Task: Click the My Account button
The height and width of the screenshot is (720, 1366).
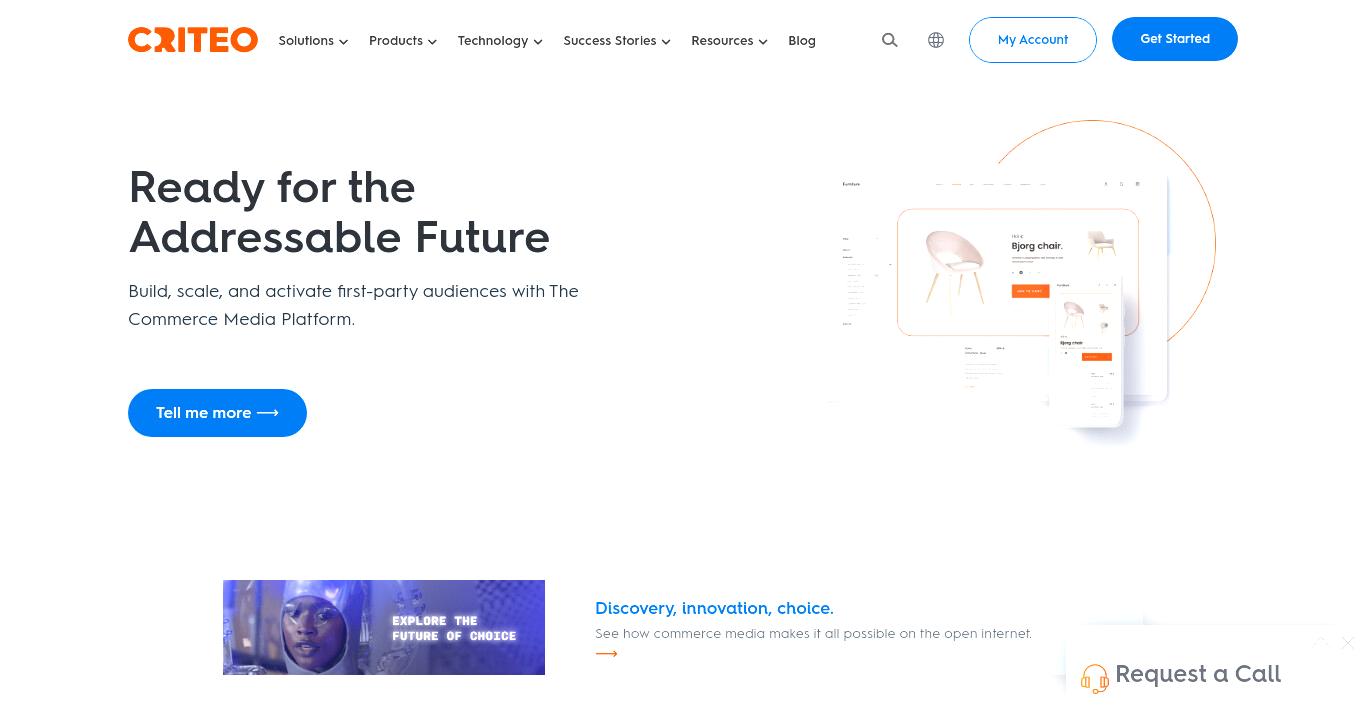Action: (1033, 40)
